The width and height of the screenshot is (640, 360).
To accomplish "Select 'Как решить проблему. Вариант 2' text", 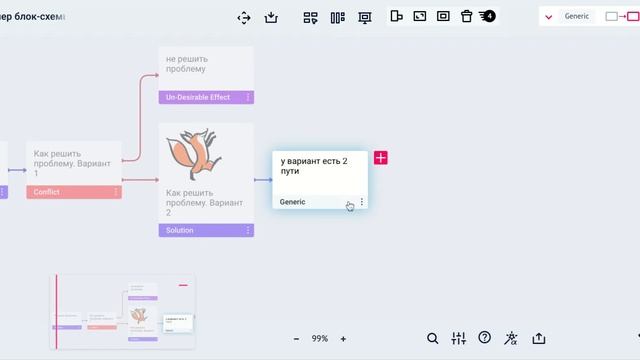I will pyautogui.click(x=204, y=202).
